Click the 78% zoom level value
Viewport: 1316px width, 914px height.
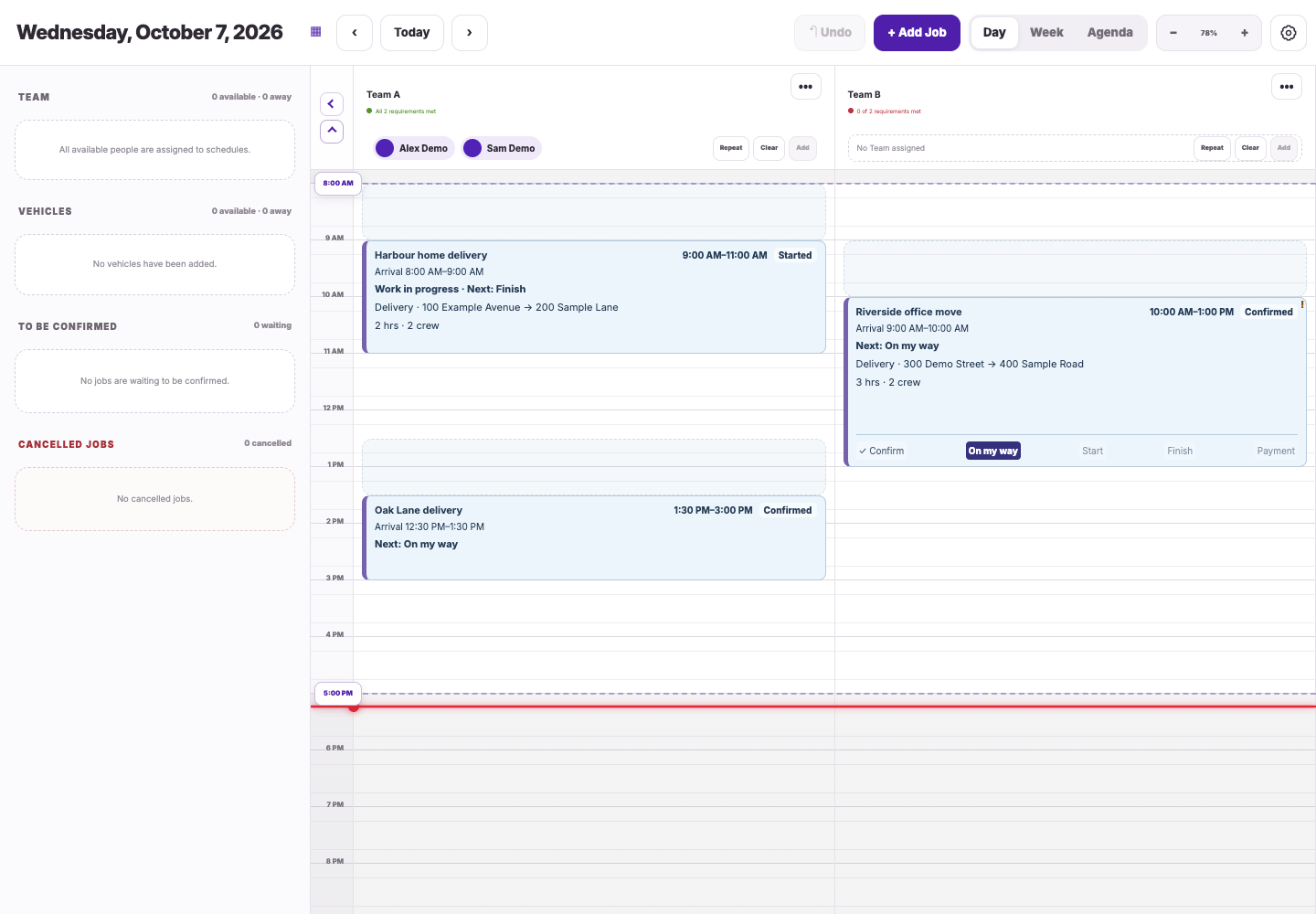pos(1209,33)
